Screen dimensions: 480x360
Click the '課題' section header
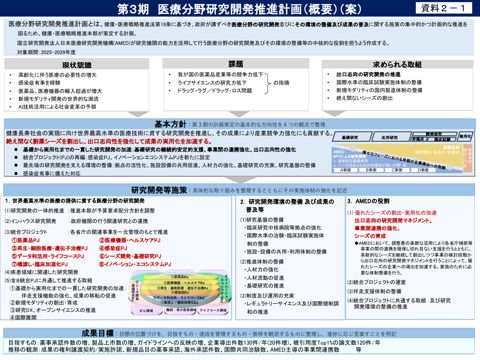(x=236, y=64)
